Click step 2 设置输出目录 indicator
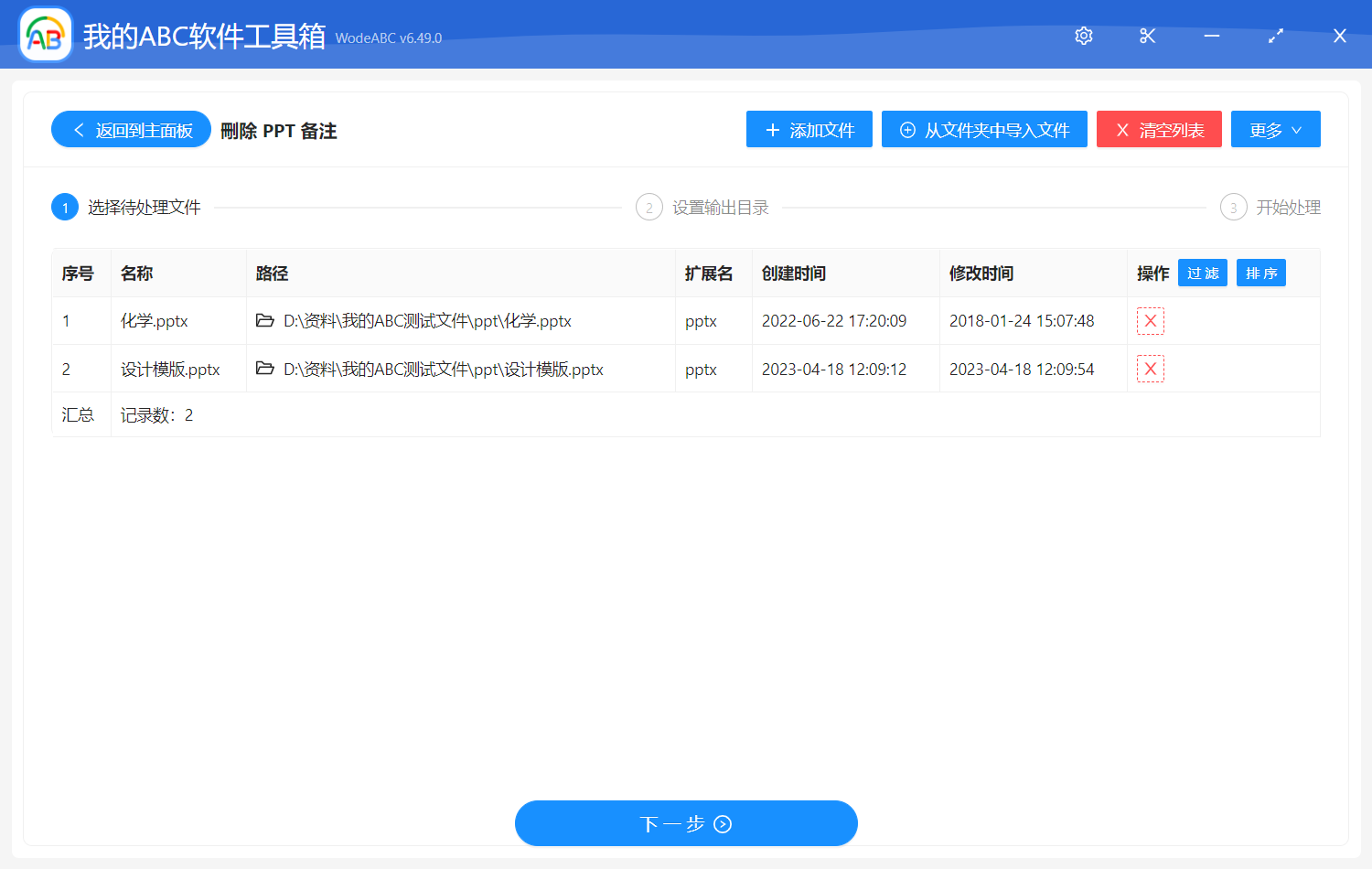The height and width of the screenshot is (869, 1372). [648, 207]
